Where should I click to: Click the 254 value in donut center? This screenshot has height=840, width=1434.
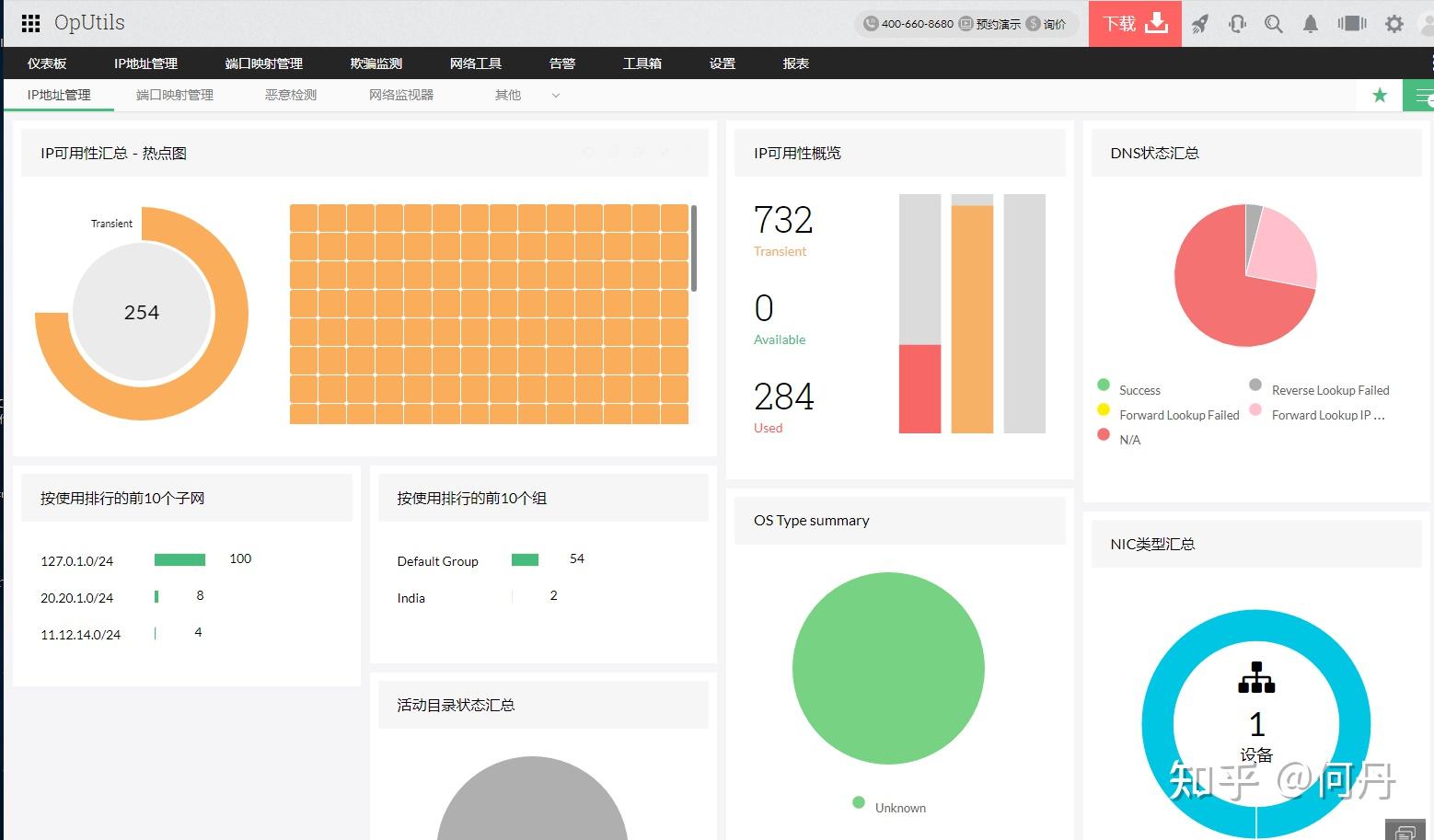tap(142, 313)
